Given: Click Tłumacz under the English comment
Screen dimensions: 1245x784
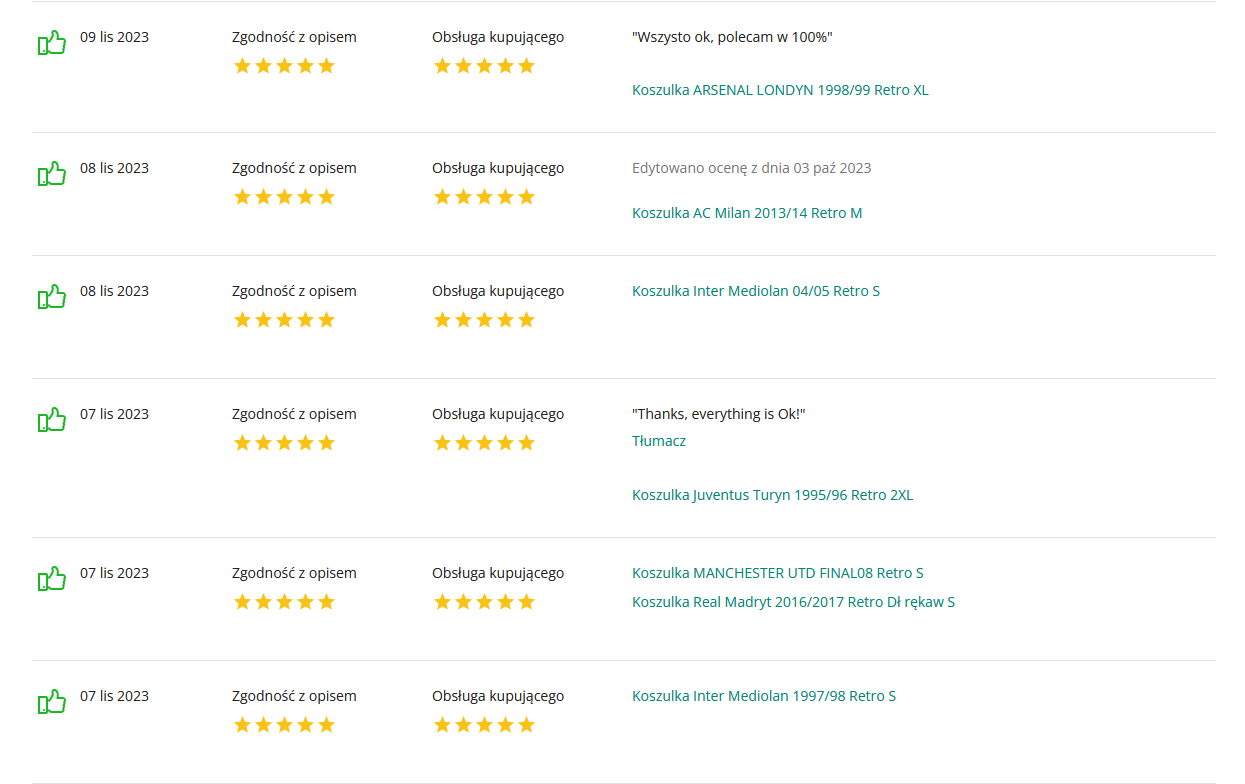Looking at the screenshot, I should pos(659,441).
